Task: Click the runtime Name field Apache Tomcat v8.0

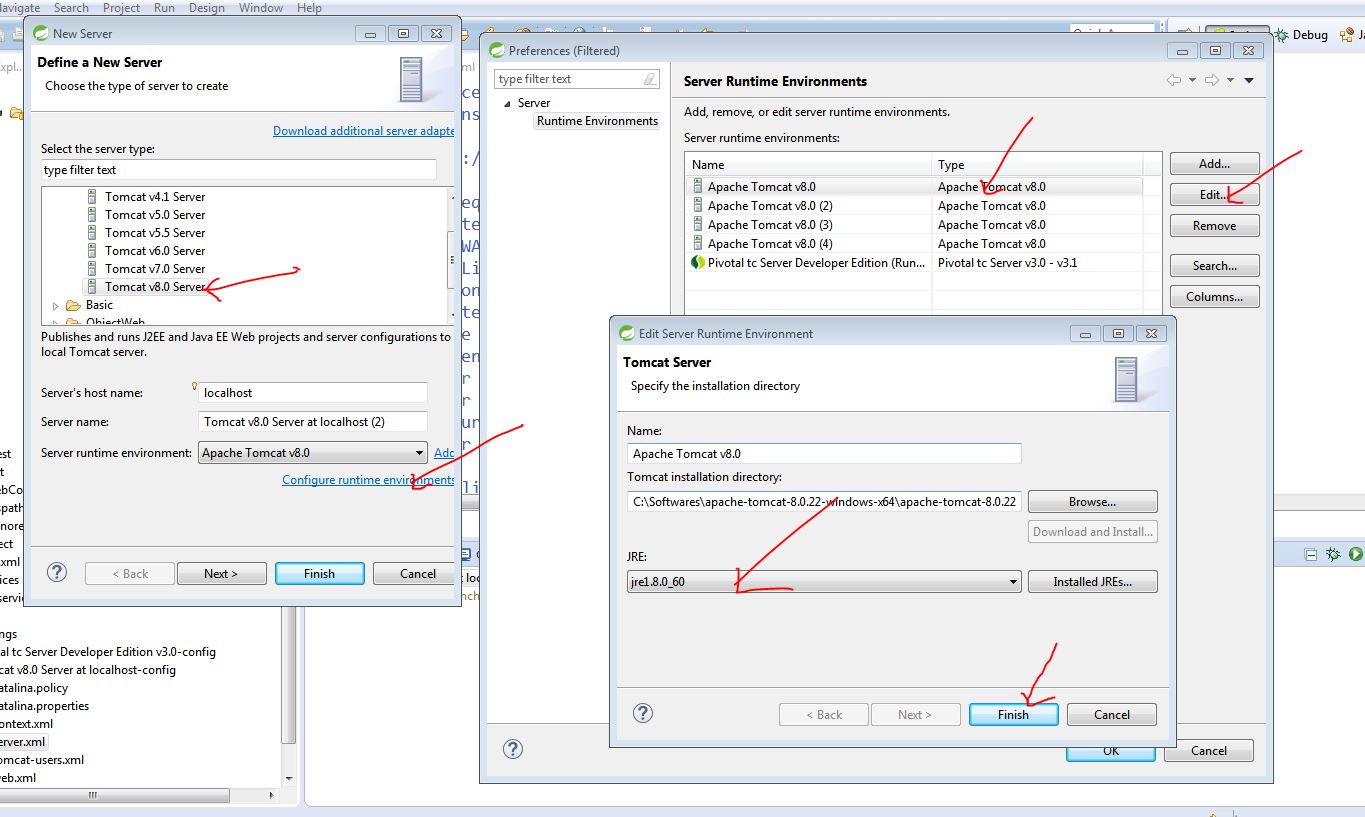Action: (x=824, y=454)
